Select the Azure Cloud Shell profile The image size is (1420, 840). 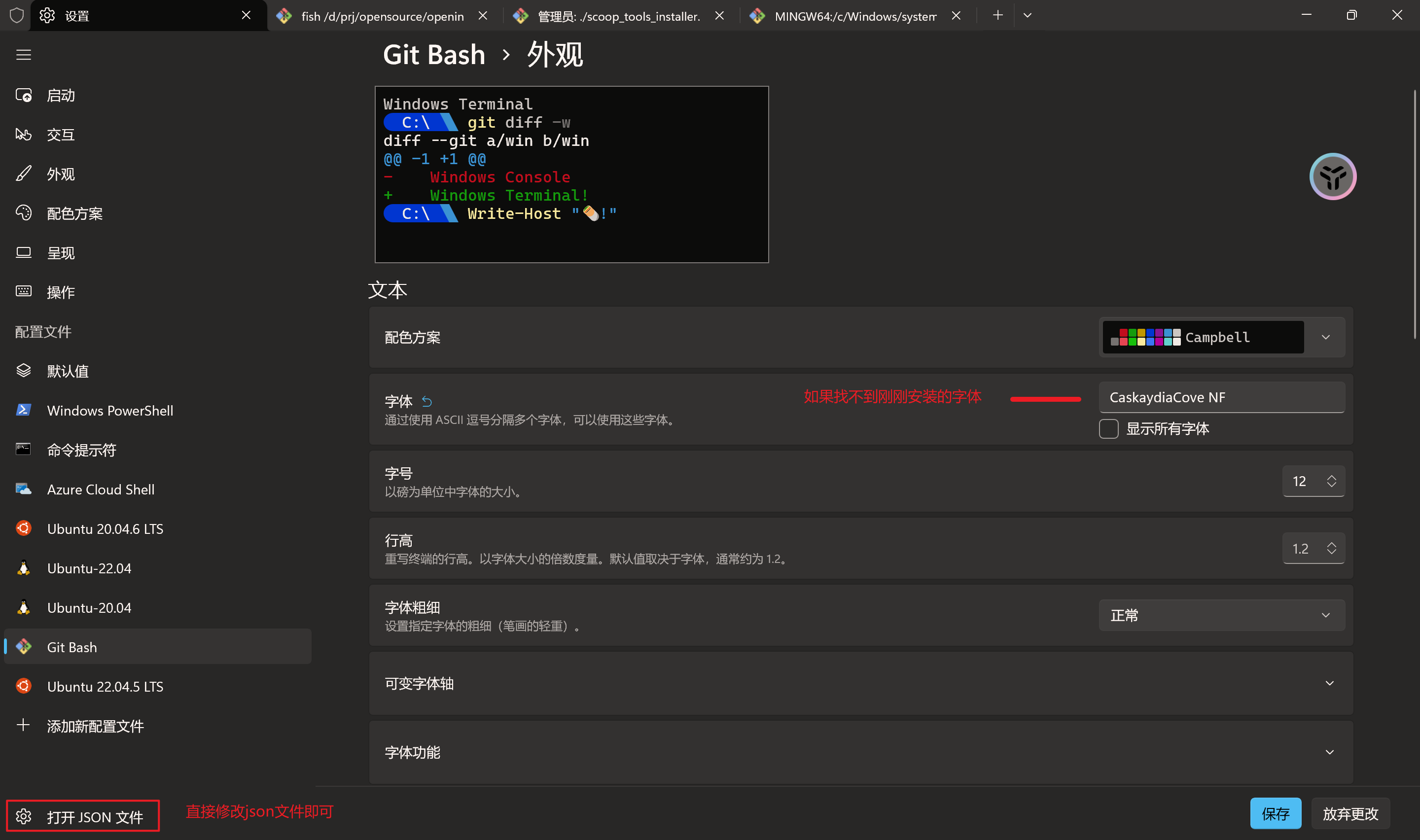pyautogui.click(x=158, y=489)
